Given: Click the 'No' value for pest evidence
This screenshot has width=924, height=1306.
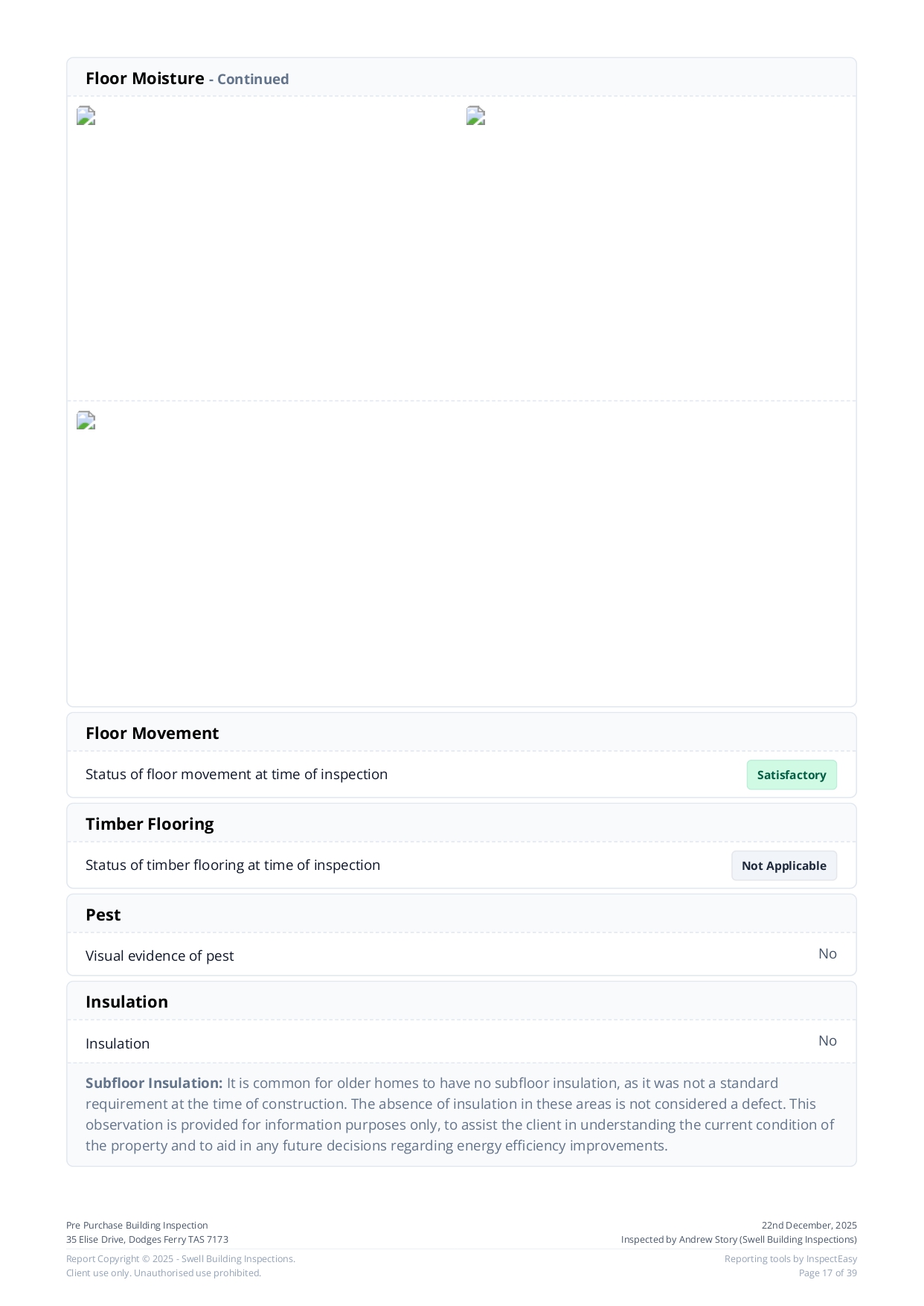Looking at the screenshot, I should [827, 954].
